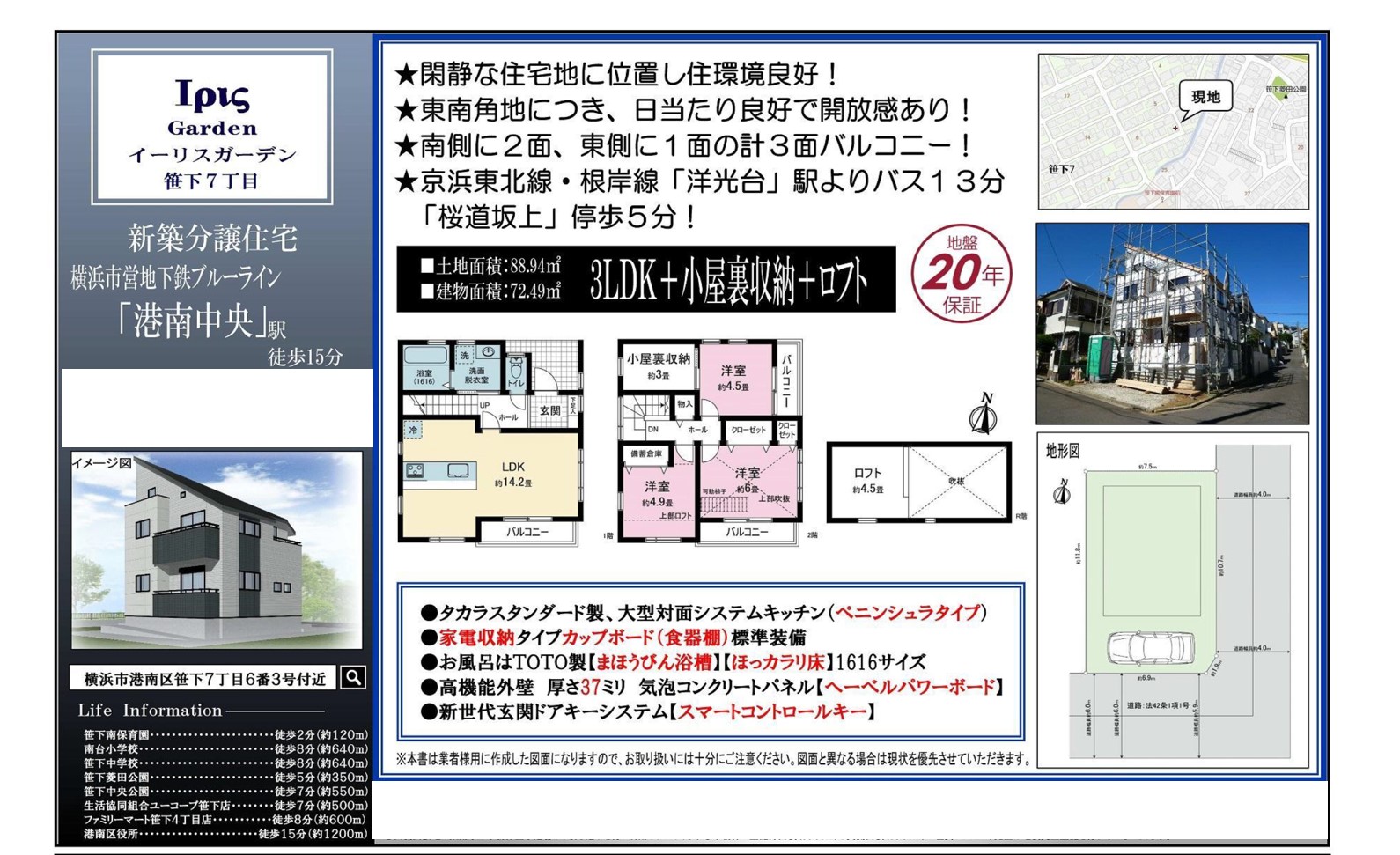1400x855 pixels.
Task: Click the magnifier search icon beside the address
Action: (353, 677)
